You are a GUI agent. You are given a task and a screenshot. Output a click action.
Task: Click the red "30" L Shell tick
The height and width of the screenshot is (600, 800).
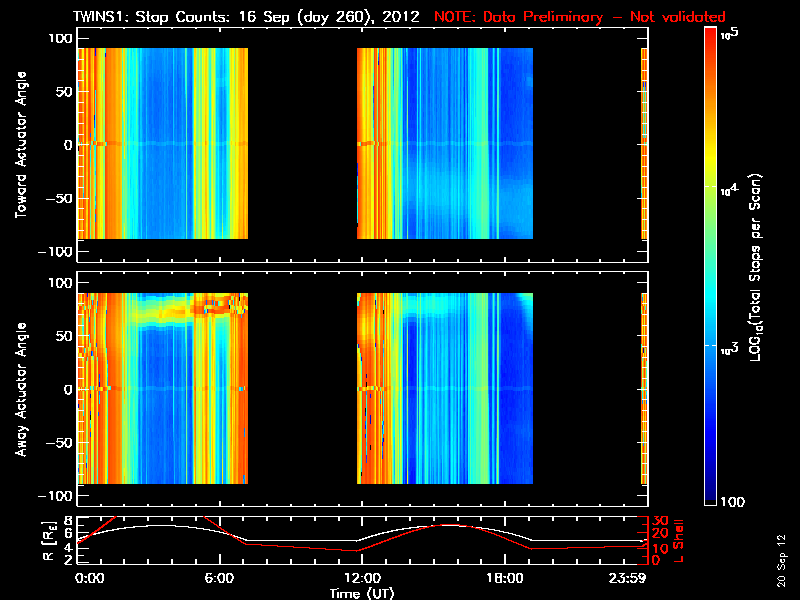point(660,521)
